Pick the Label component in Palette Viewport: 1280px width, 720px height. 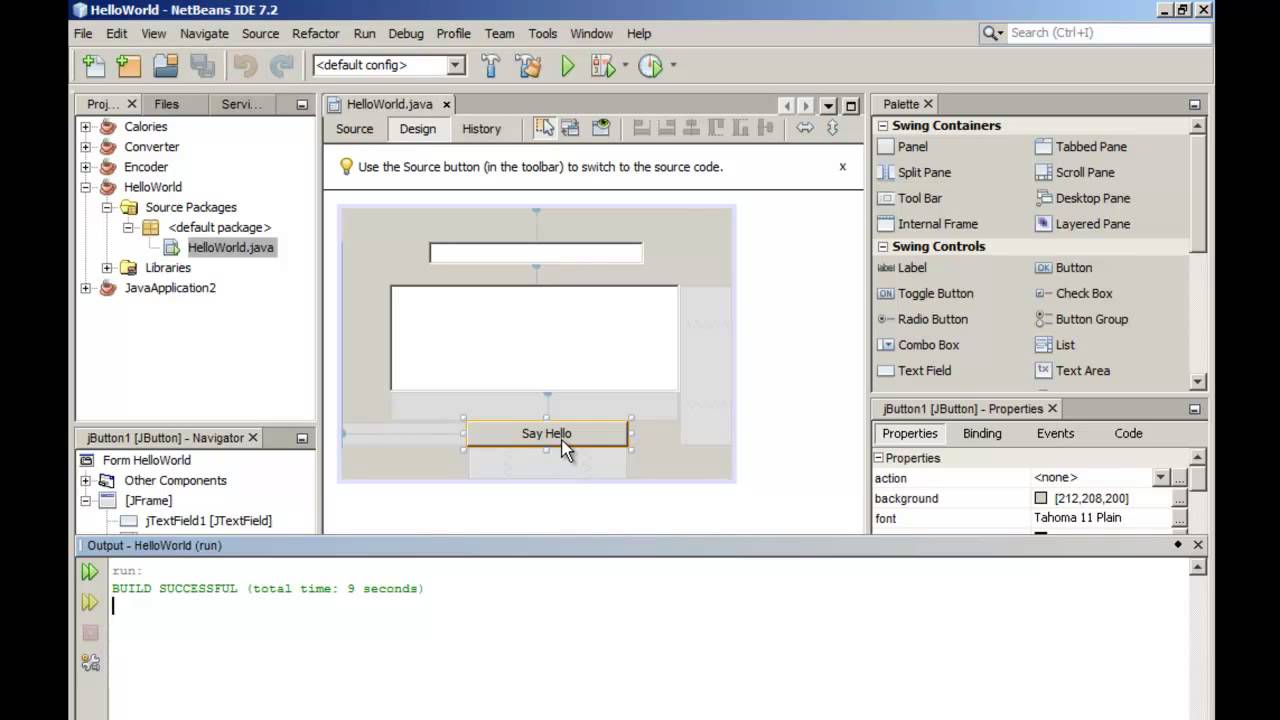pos(902,268)
